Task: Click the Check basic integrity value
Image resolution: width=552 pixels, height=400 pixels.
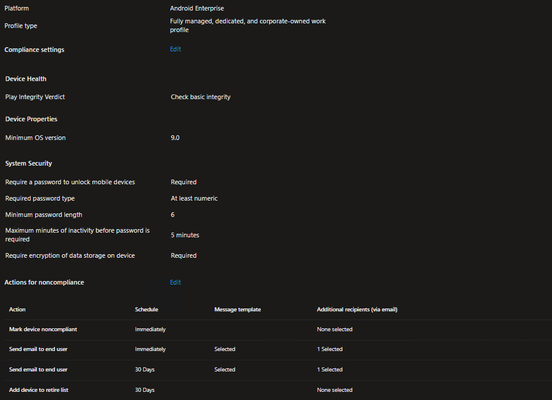Action: (x=201, y=97)
